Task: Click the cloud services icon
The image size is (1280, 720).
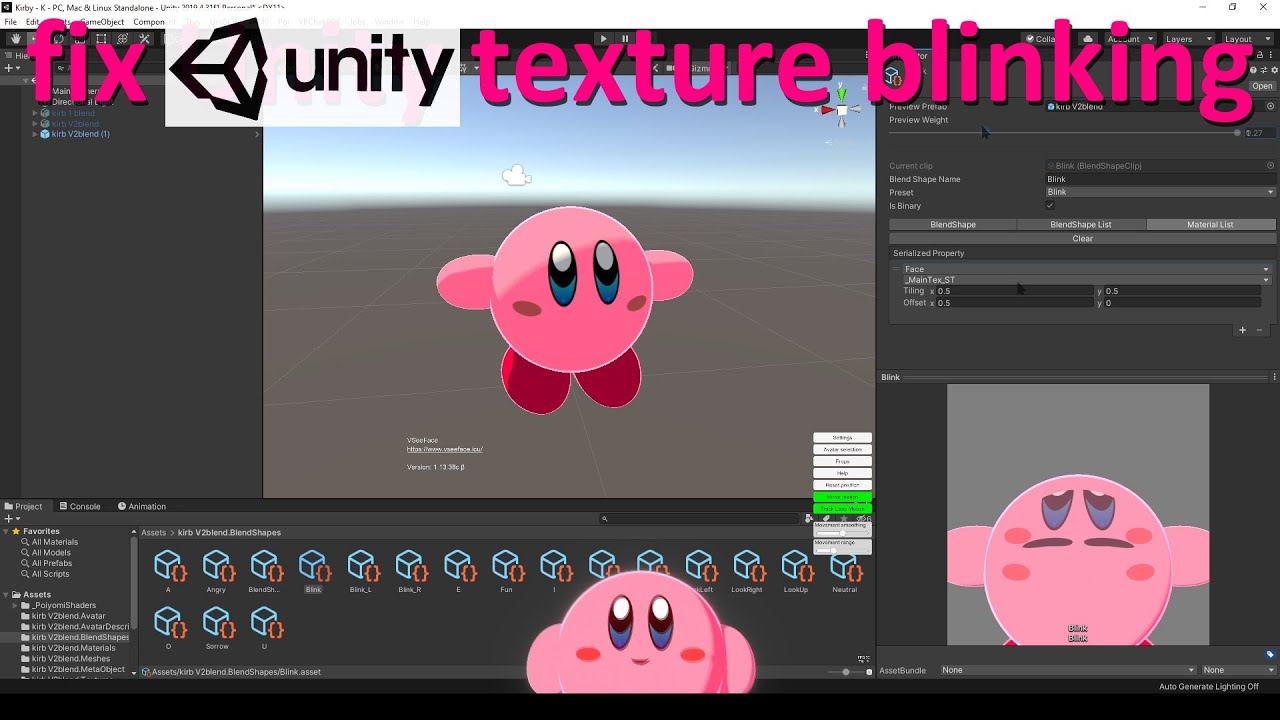Action: click(1088, 39)
